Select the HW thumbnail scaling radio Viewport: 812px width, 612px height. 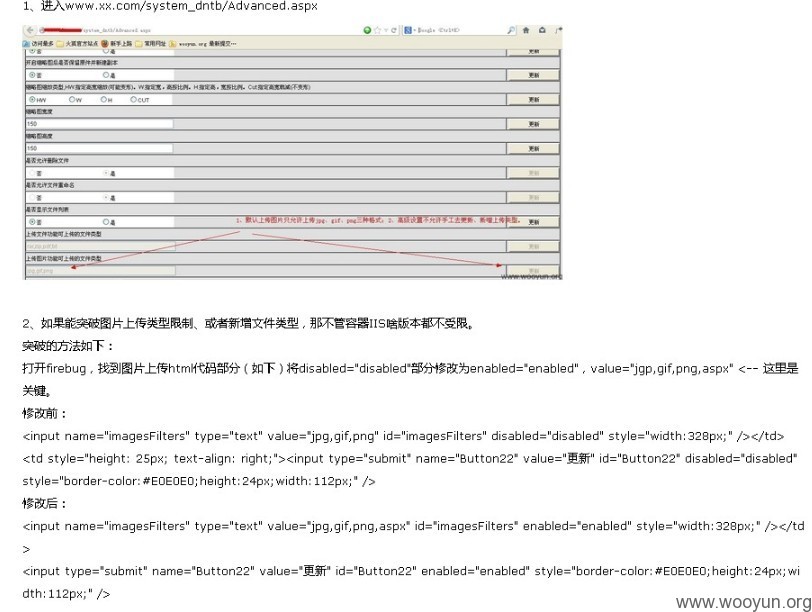(x=33, y=99)
